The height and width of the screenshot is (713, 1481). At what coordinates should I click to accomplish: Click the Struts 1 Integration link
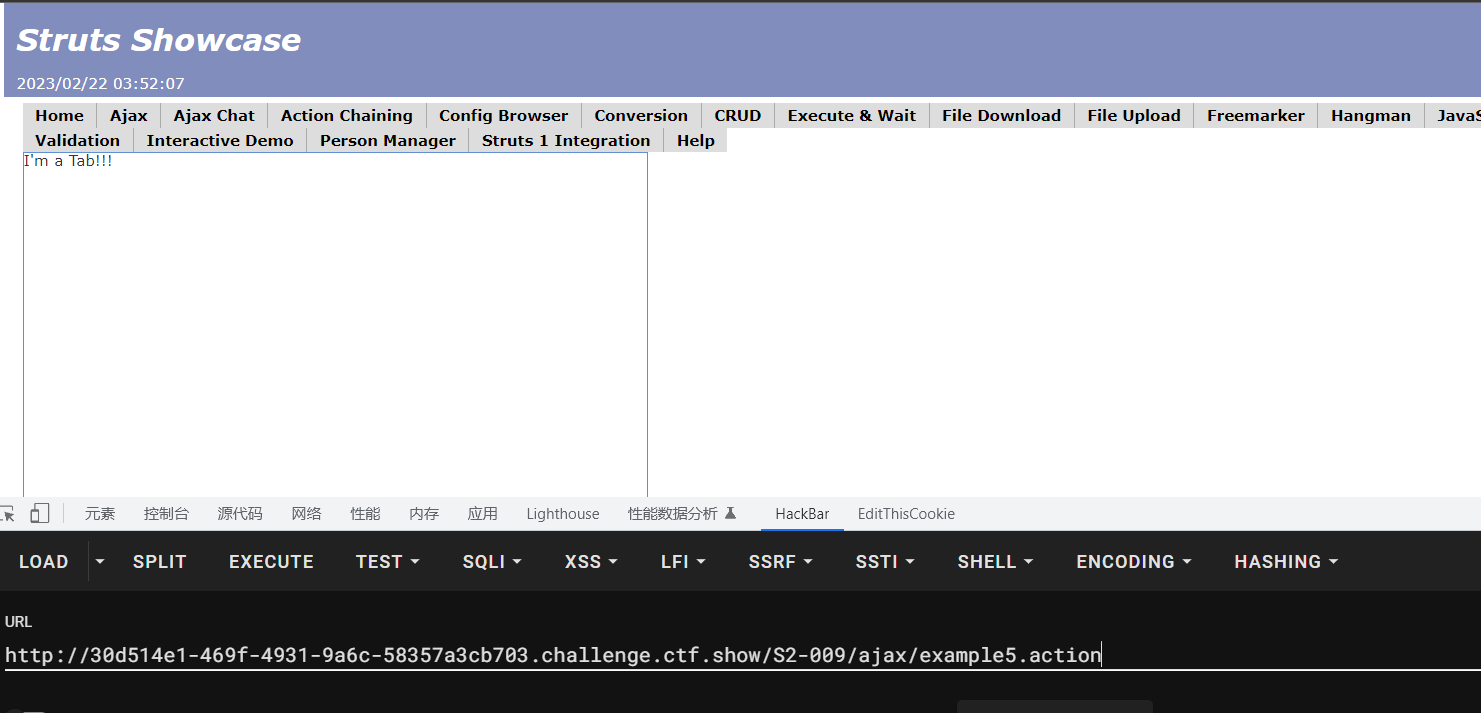pyautogui.click(x=566, y=141)
